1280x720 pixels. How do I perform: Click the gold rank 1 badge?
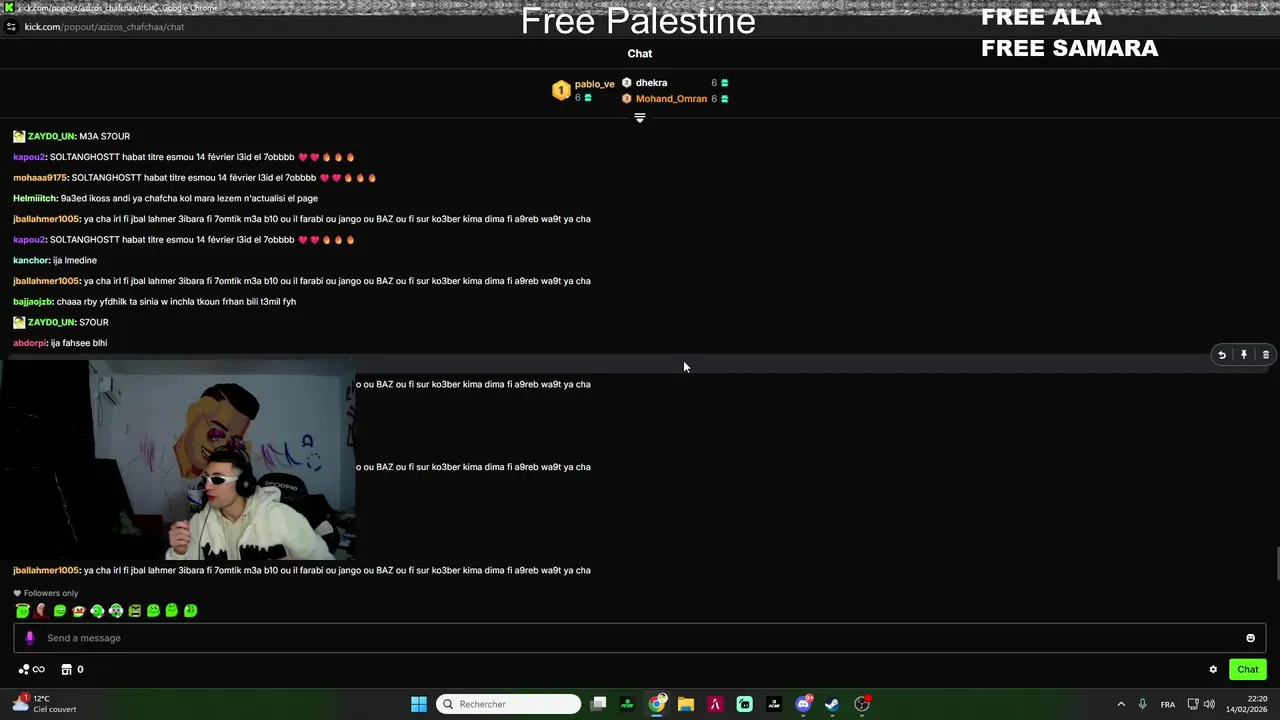561,91
